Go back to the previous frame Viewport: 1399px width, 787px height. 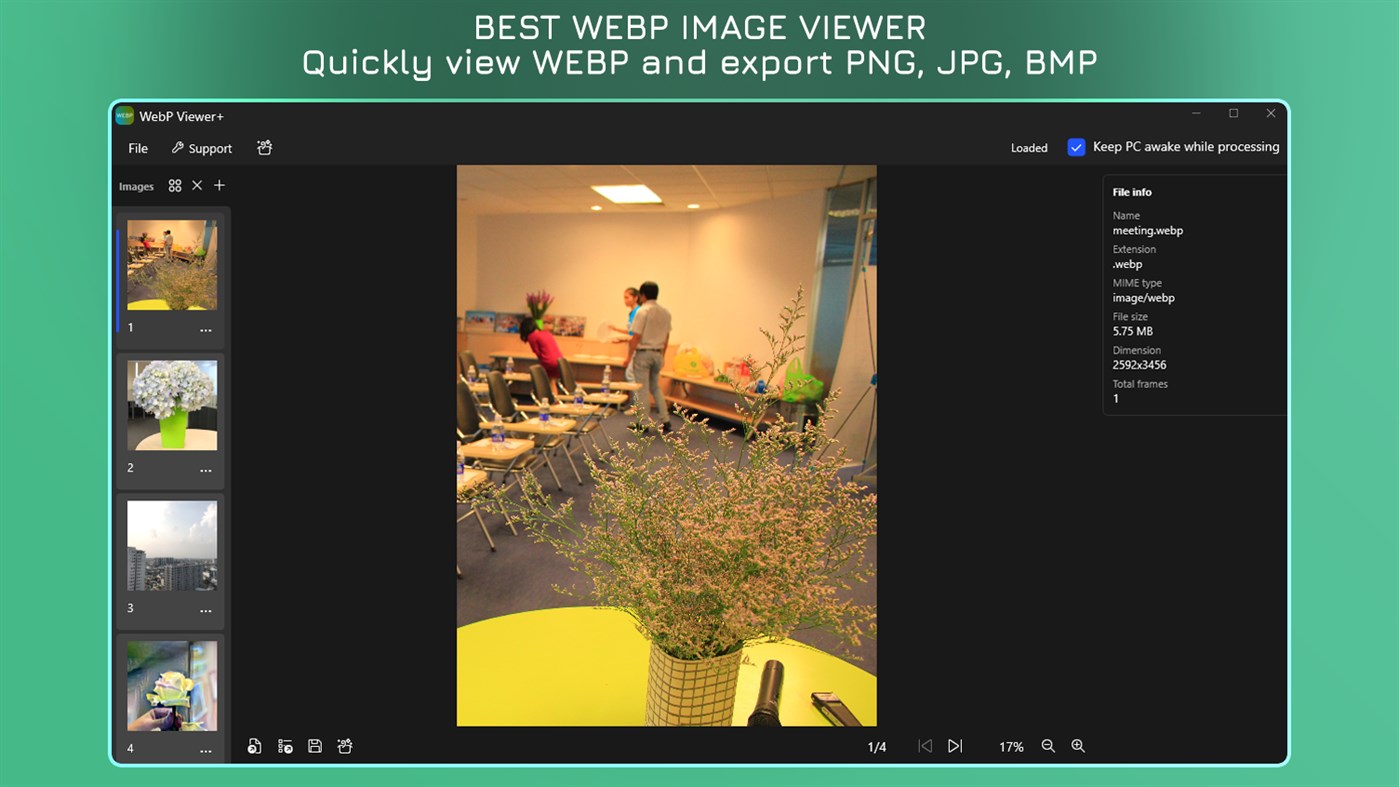point(925,746)
